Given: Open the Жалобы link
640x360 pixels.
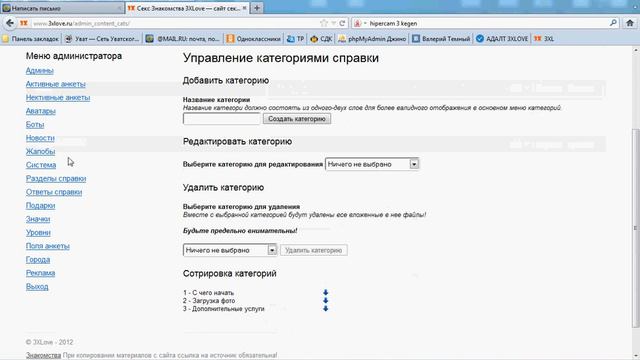Looking at the screenshot, I should click(40, 151).
